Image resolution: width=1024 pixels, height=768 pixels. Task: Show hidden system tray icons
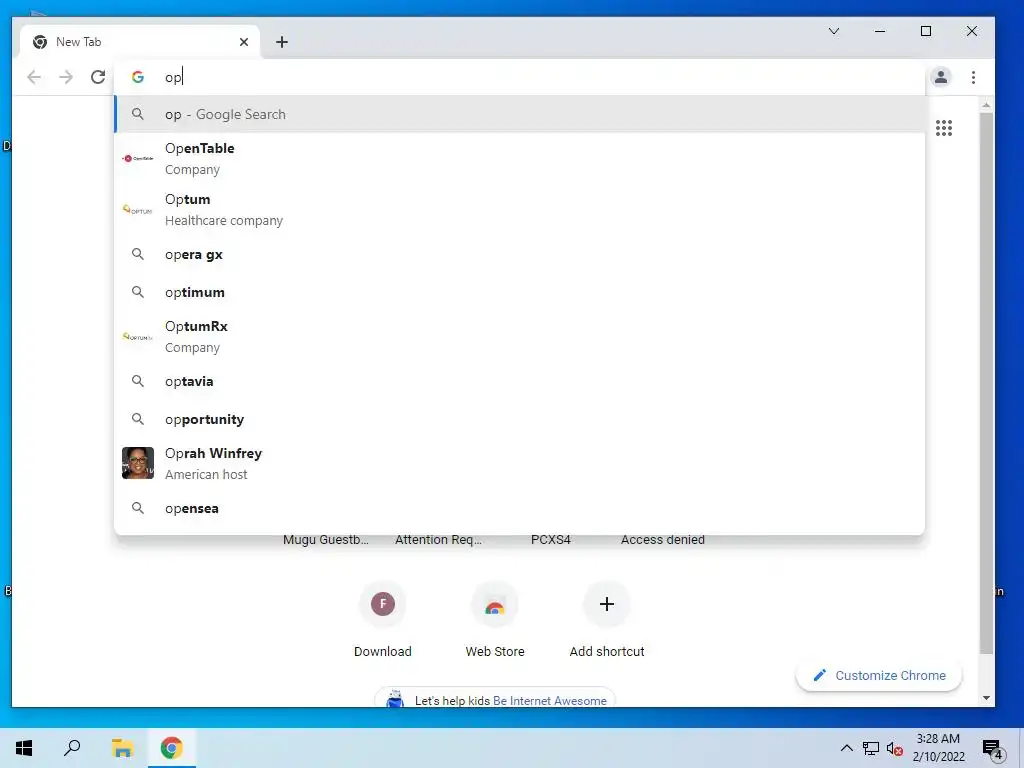[846, 748]
